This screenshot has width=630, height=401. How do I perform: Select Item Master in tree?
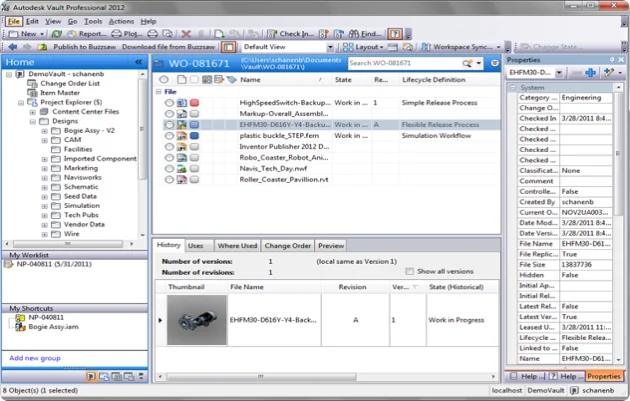[60, 93]
